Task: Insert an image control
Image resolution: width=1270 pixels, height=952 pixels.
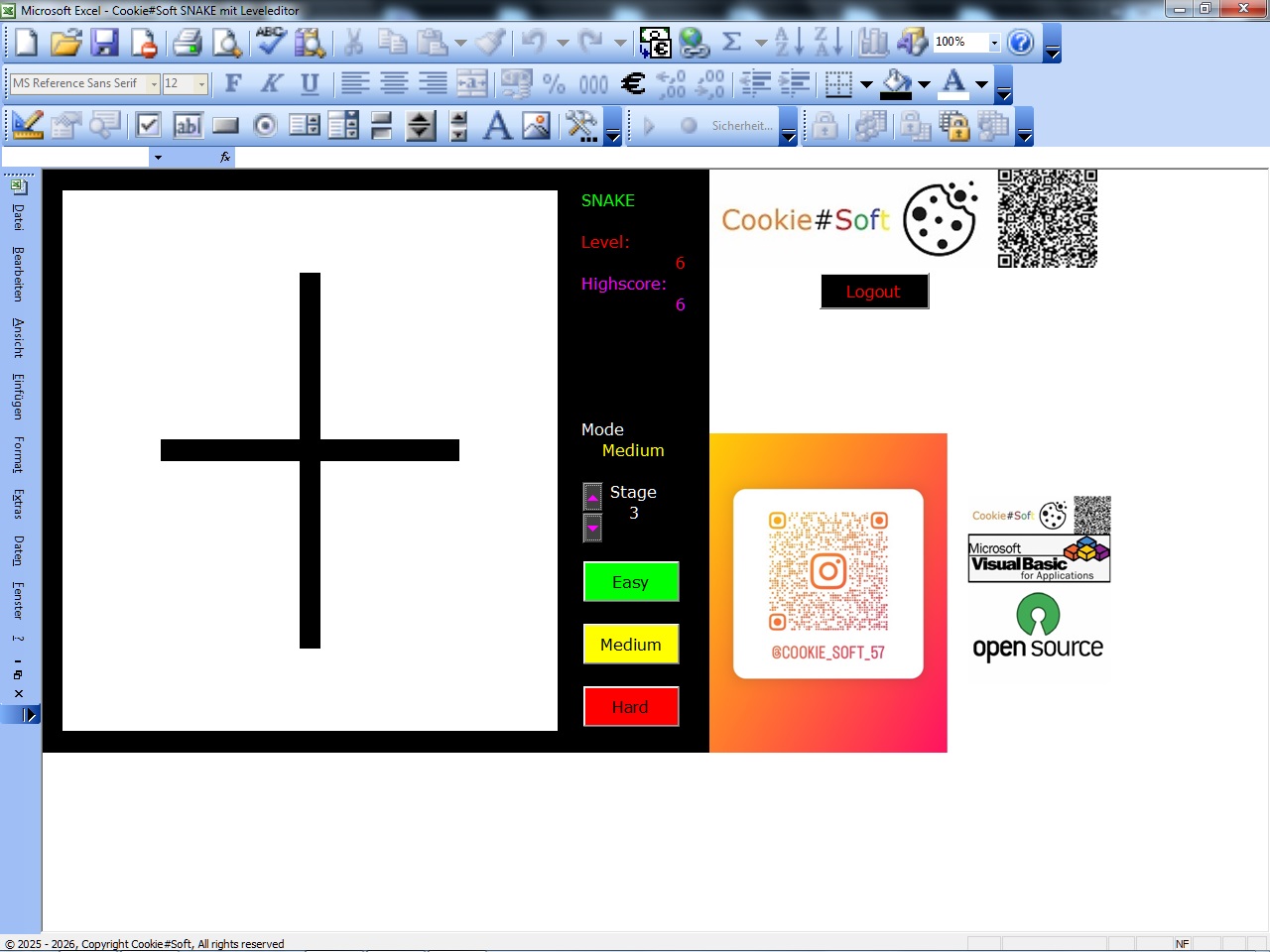Action: [536, 126]
